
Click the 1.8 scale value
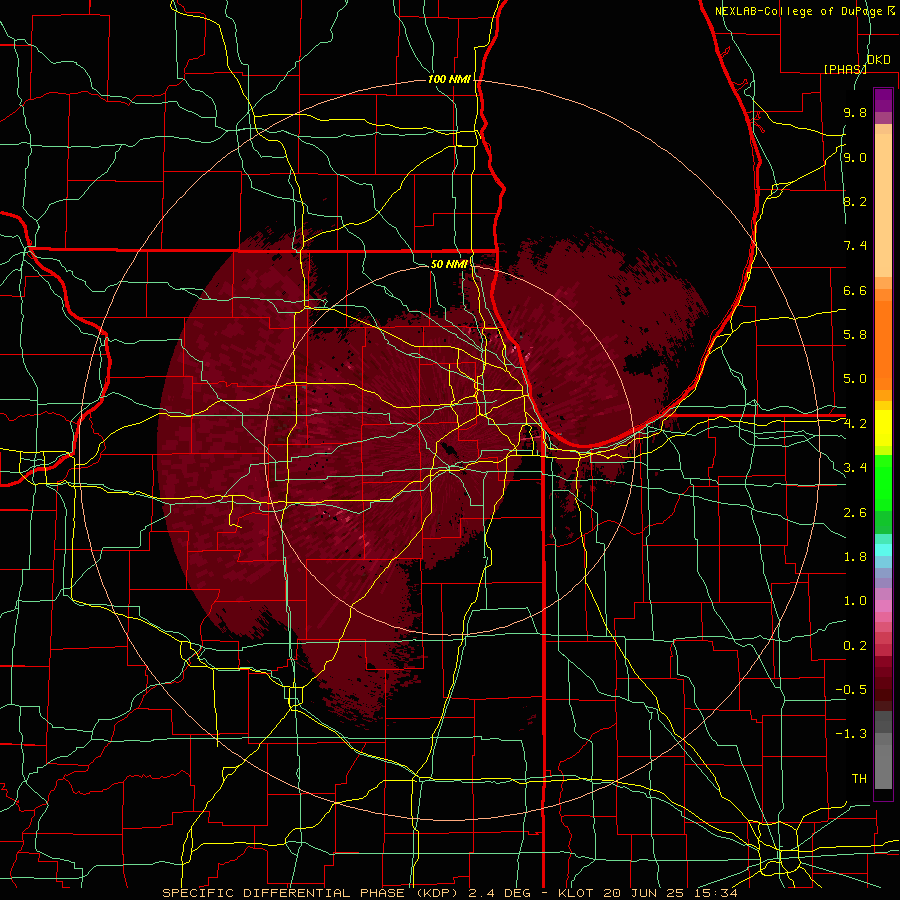(855, 557)
